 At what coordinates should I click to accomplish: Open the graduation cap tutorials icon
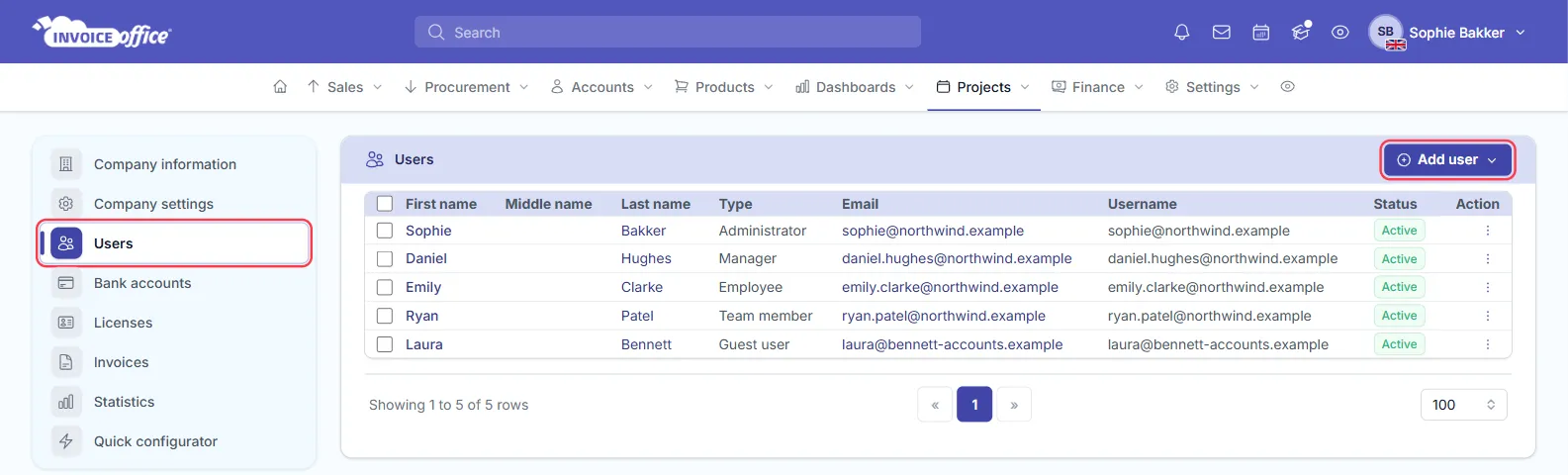[1300, 33]
